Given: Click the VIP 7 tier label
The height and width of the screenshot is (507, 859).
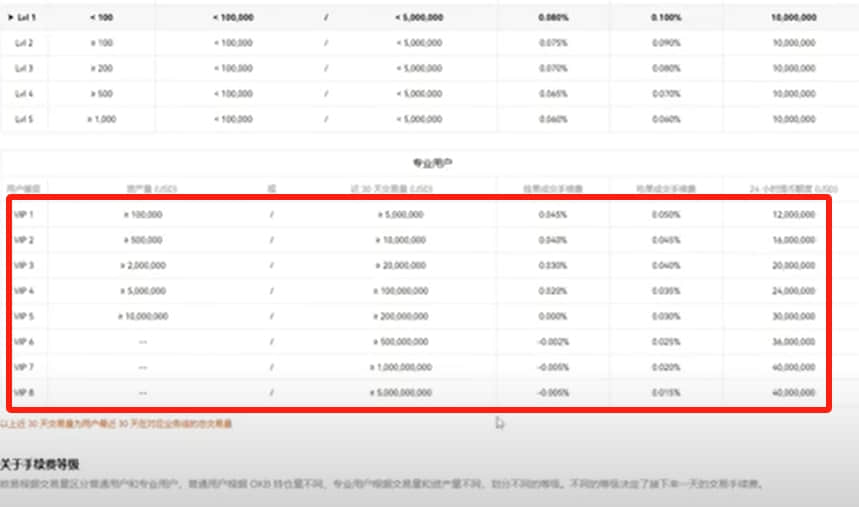Looking at the screenshot, I should pyautogui.click(x=24, y=367).
